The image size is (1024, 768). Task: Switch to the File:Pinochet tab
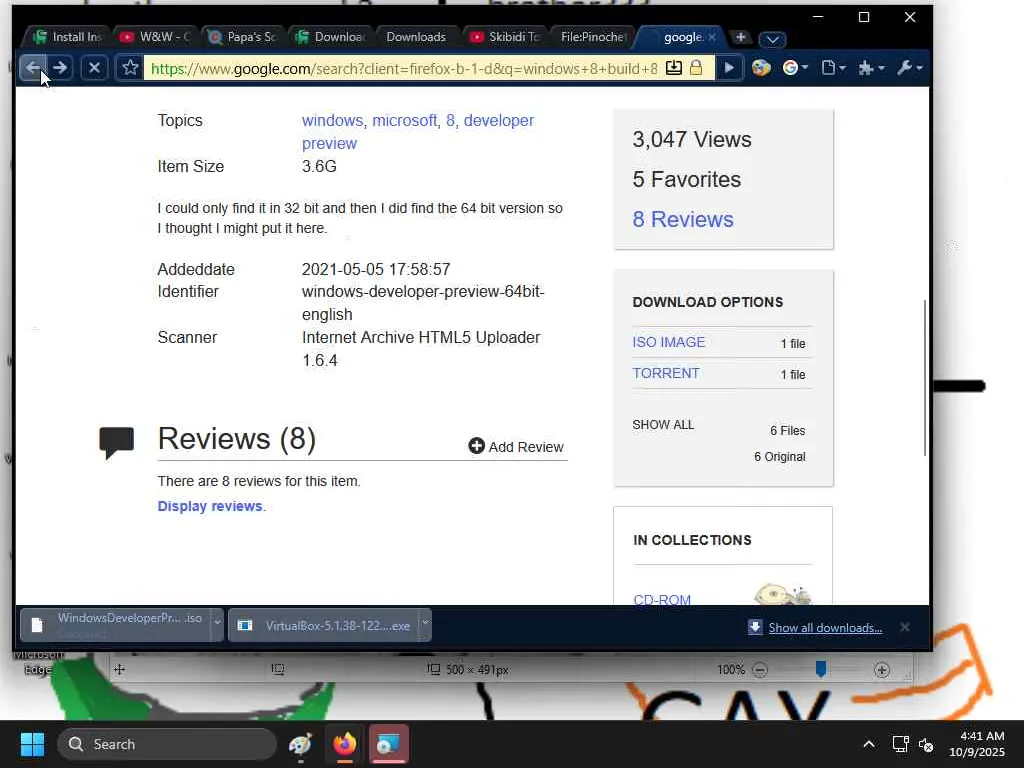(x=593, y=37)
